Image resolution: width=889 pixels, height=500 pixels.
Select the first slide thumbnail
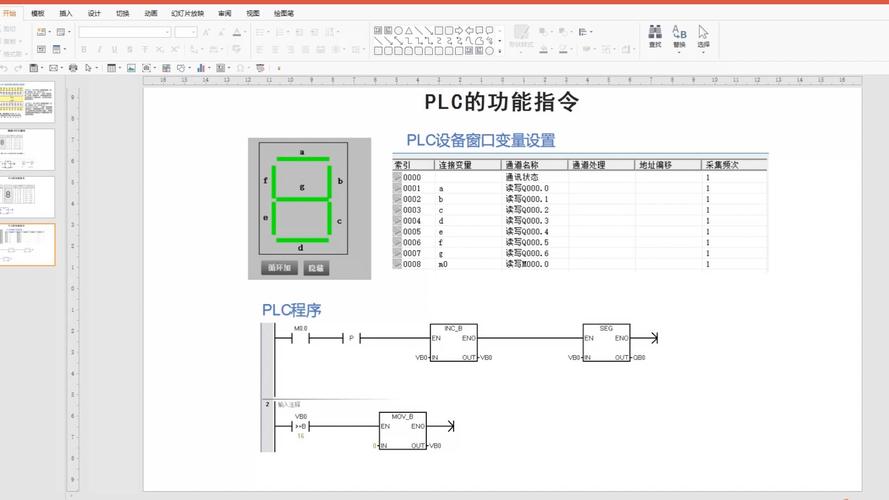pyautogui.click(x=27, y=101)
